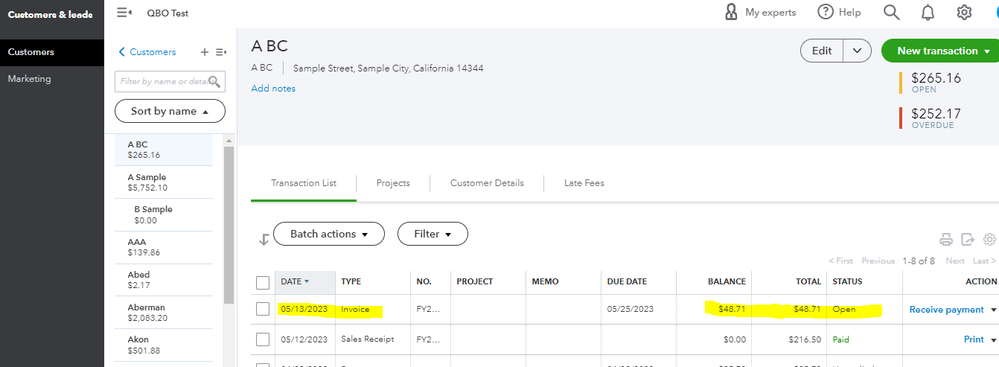This screenshot has height=367, width=999.
Task: Select all transactions header checkbox
Action: pyautogui.click(x=262, y=282)
